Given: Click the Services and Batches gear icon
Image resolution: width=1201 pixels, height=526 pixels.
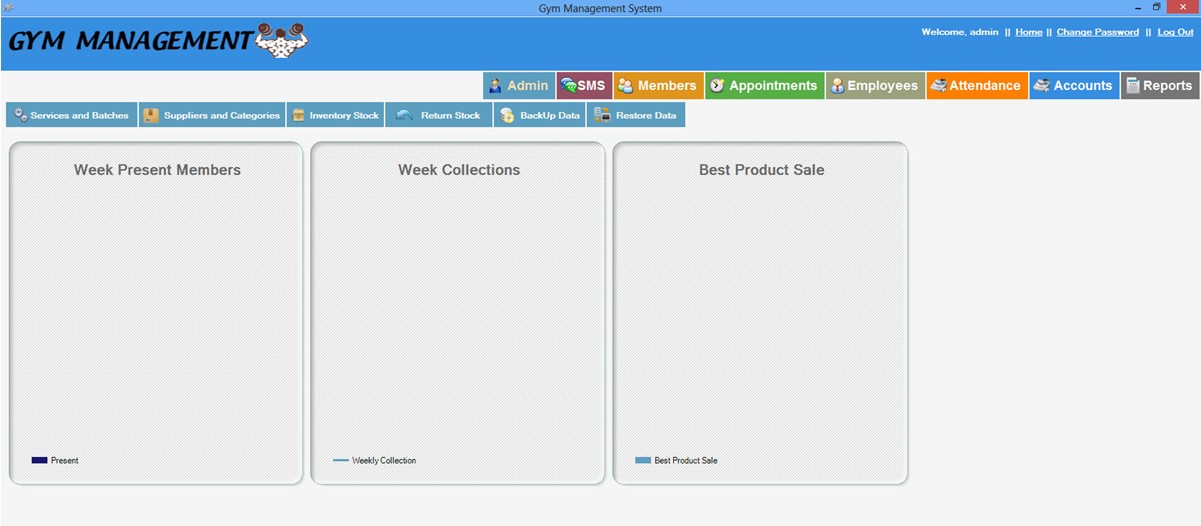Looking at the screenshot, I should 20,115.
